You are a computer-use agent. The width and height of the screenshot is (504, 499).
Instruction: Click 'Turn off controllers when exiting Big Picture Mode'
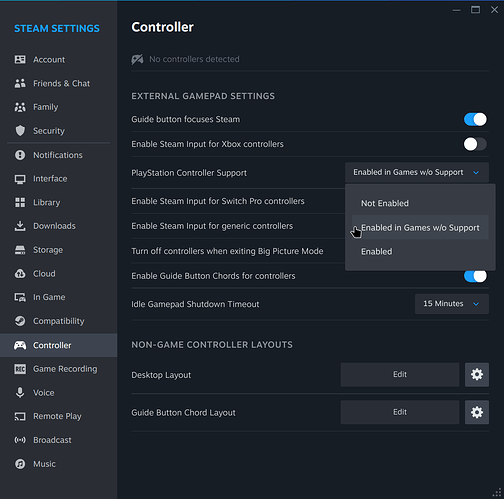pyautogui.click(x=227, y=251)
